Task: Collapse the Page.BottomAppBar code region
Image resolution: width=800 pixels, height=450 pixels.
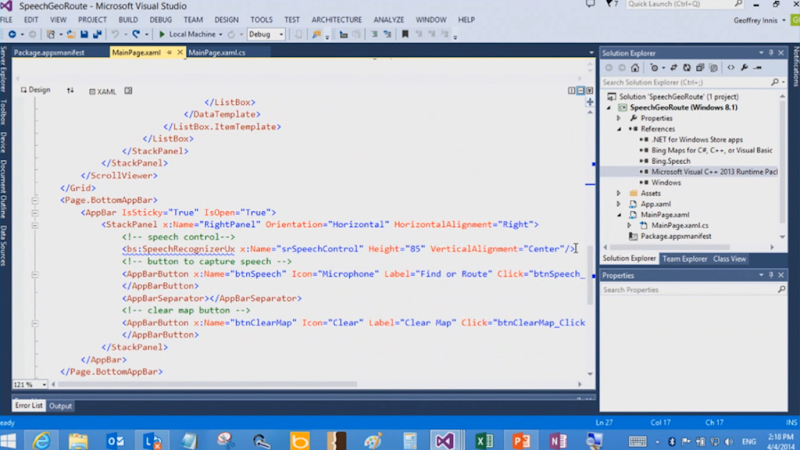Action: click(x=35, y=201)
